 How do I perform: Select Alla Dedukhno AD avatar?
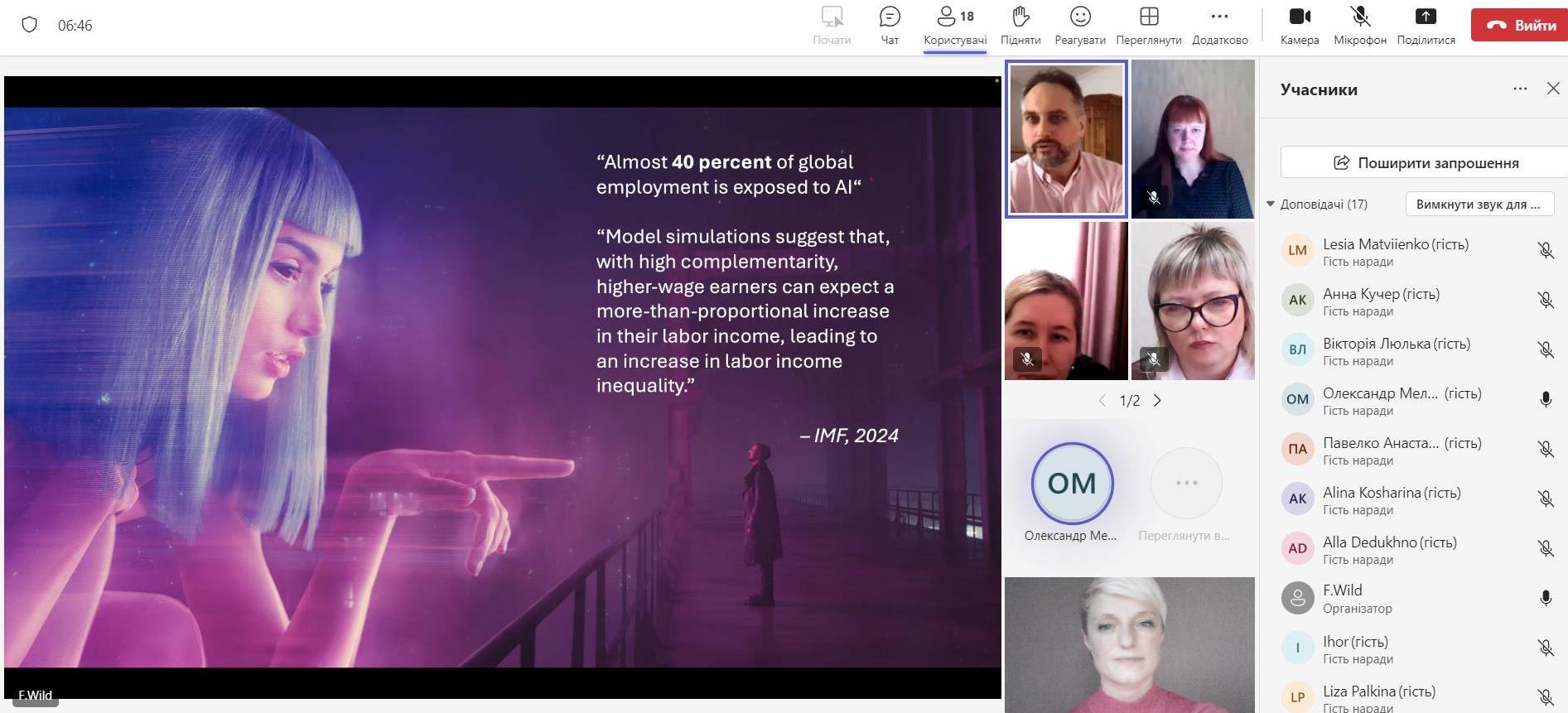pyautogui.click(x=1298, y=548)
